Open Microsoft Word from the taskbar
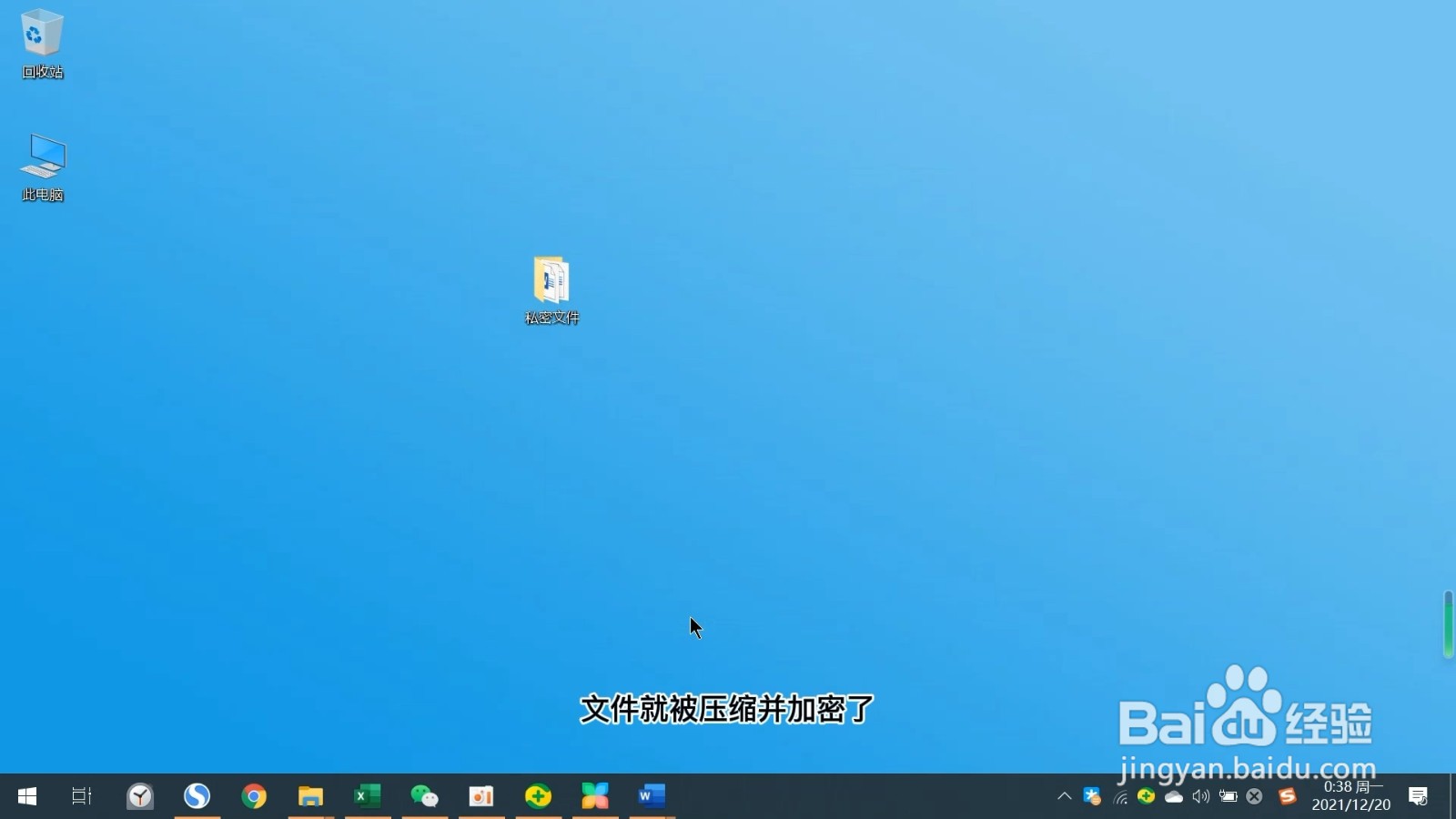 tap(652, 796)
